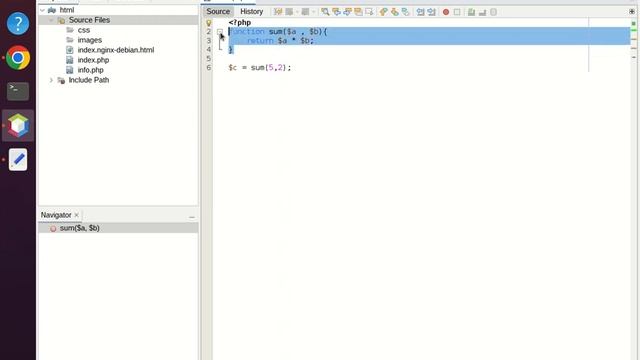This screenshot has width=640, height=360.
Task: Select the html project root
Action: click(x=67, y=10)
